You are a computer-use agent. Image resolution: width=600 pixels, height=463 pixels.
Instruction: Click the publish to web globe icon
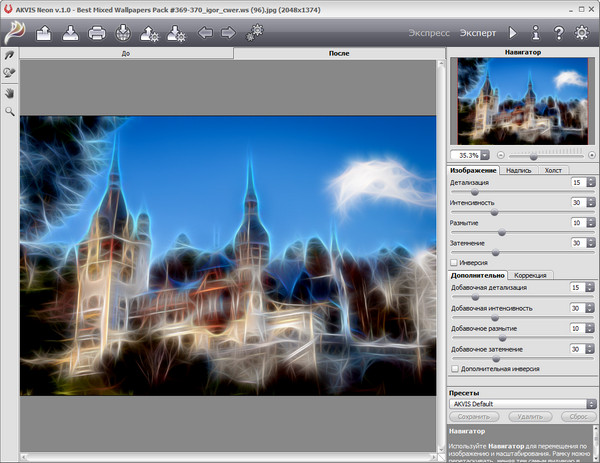coord(123,33)
